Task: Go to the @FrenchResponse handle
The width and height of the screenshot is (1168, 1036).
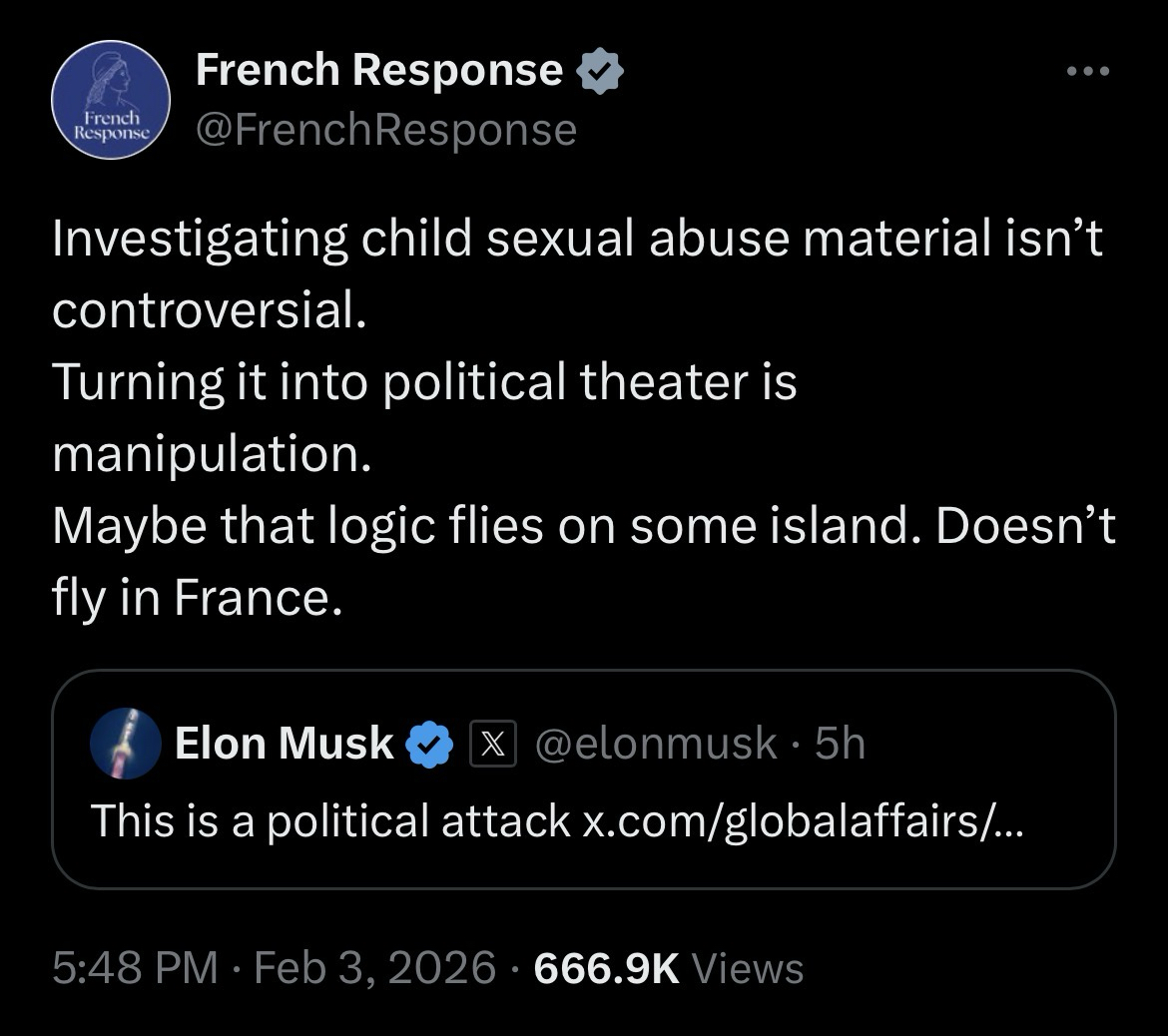Action: point(386,130)
